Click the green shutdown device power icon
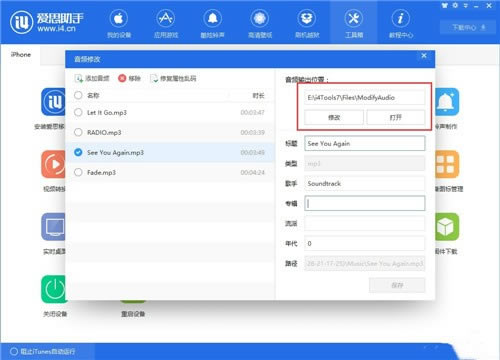The width and height of the screenshot is (500, 360). point(54,289)
